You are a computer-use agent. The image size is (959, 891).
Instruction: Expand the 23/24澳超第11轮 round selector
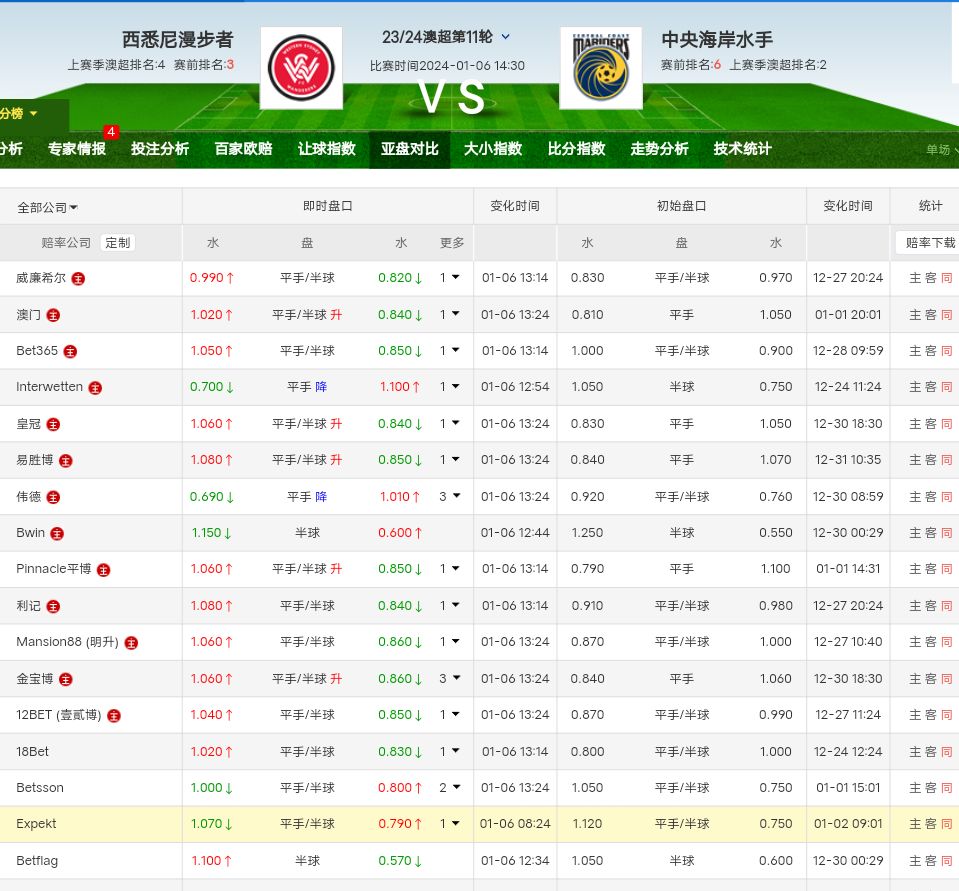(505, 37)
